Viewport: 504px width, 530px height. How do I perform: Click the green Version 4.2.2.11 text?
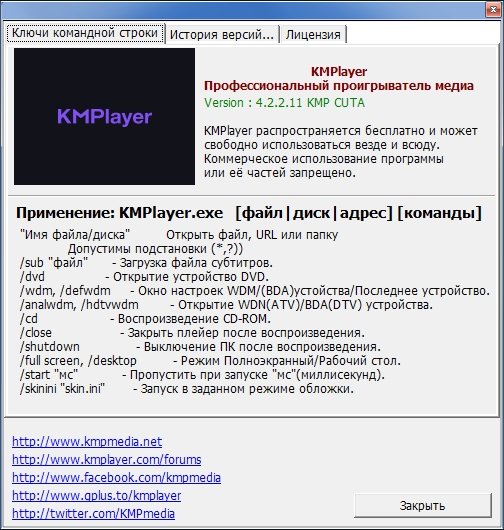[x=284, y=103]
